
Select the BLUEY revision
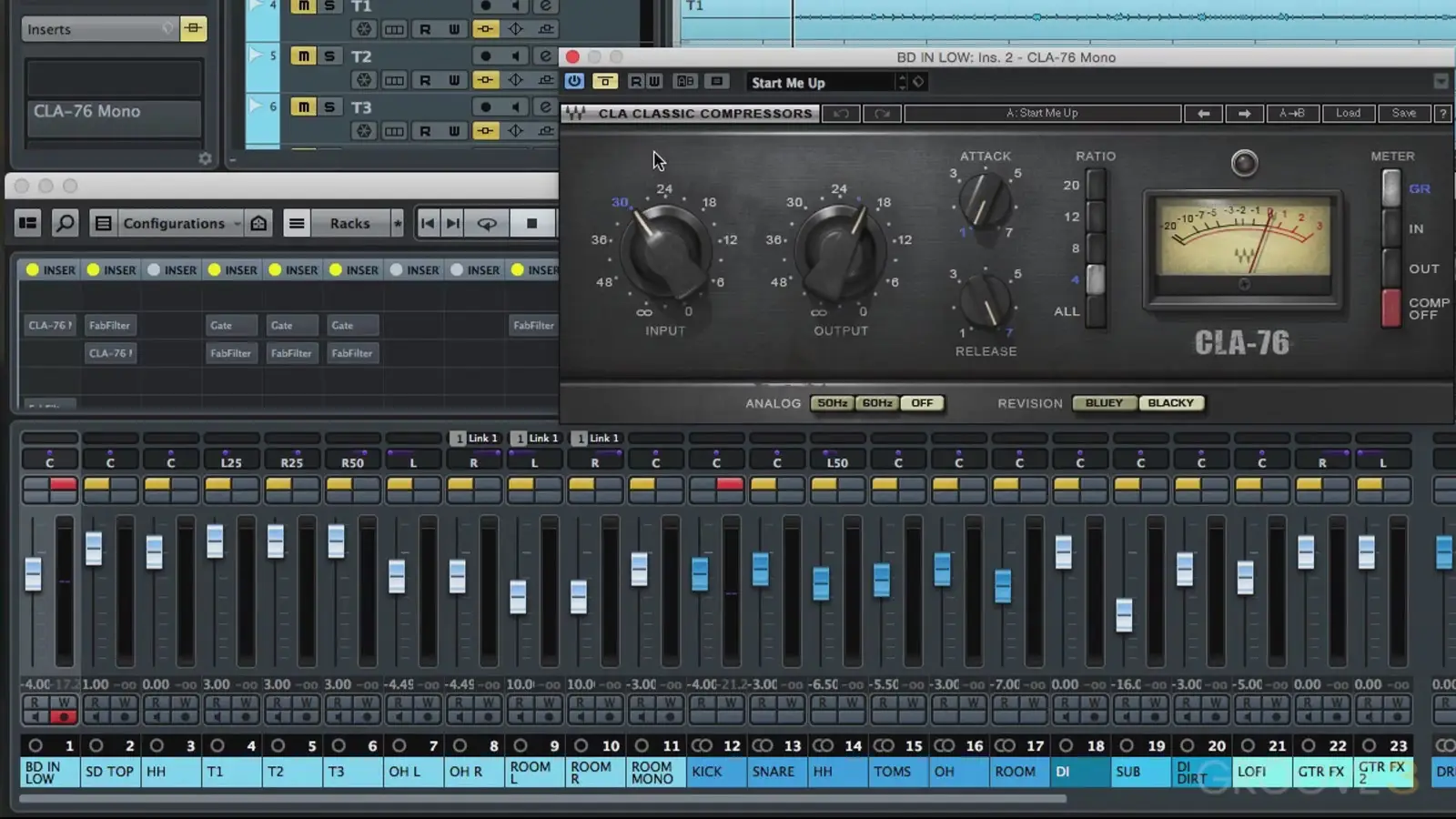1104,403
